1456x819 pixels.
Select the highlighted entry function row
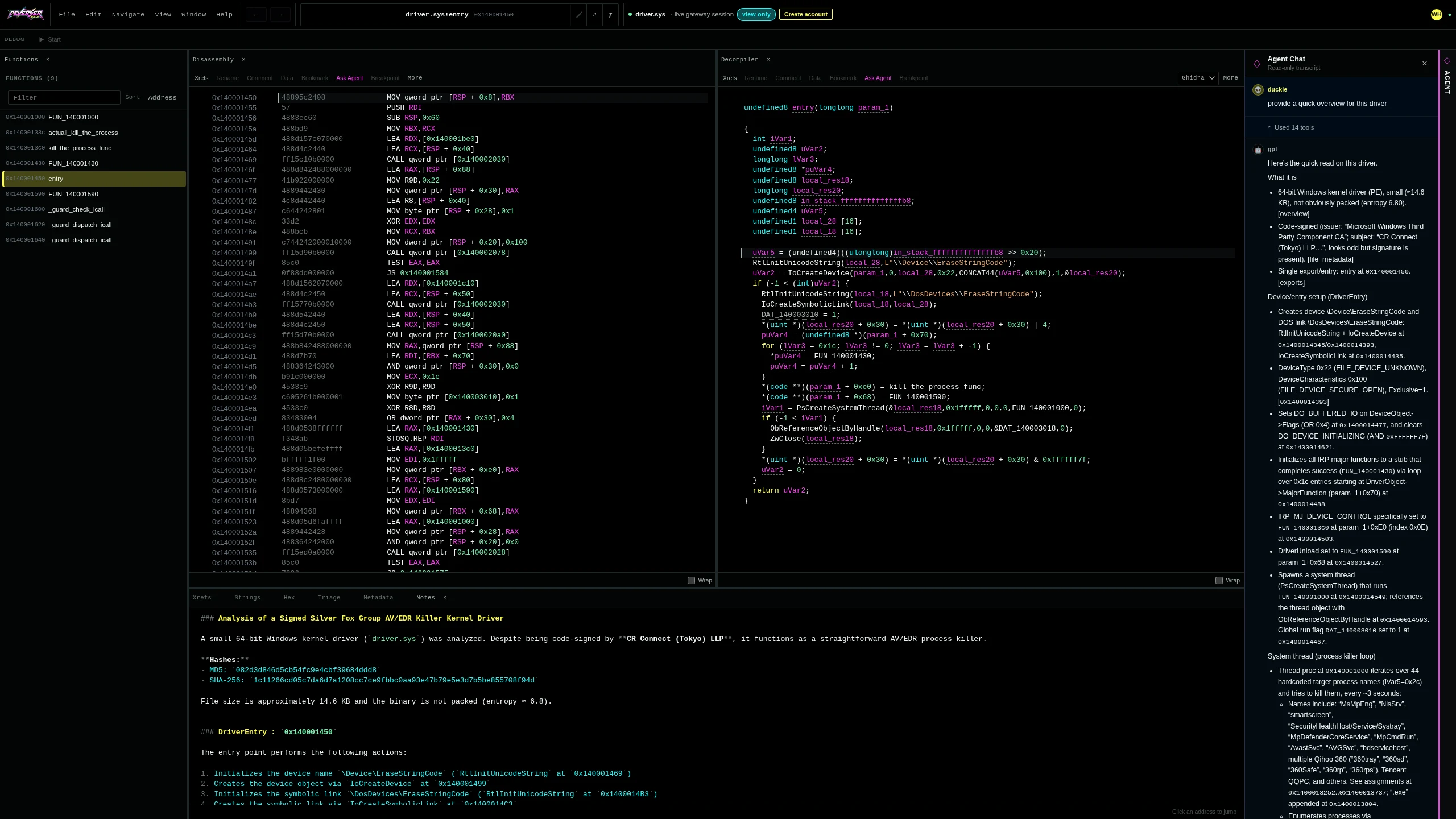tap(94, 179)
